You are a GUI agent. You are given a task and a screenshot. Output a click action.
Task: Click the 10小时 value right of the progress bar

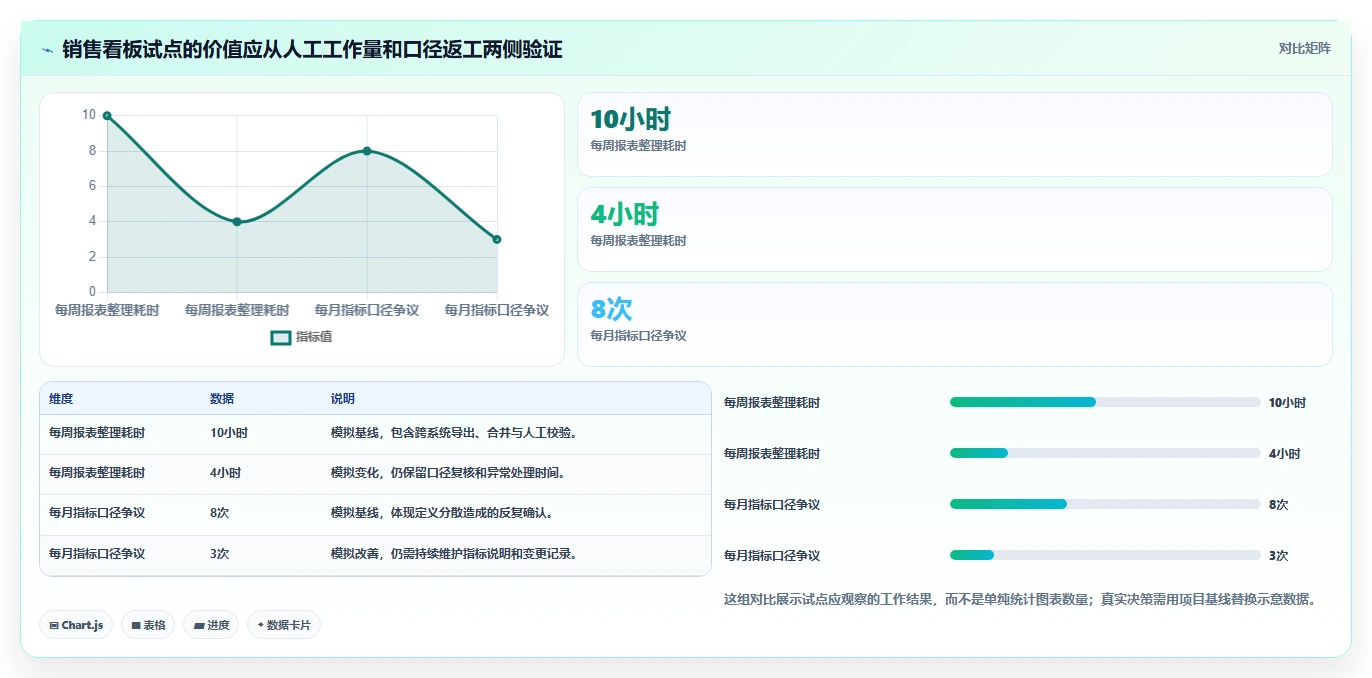pyautogui.click(x=1287, y=403)
